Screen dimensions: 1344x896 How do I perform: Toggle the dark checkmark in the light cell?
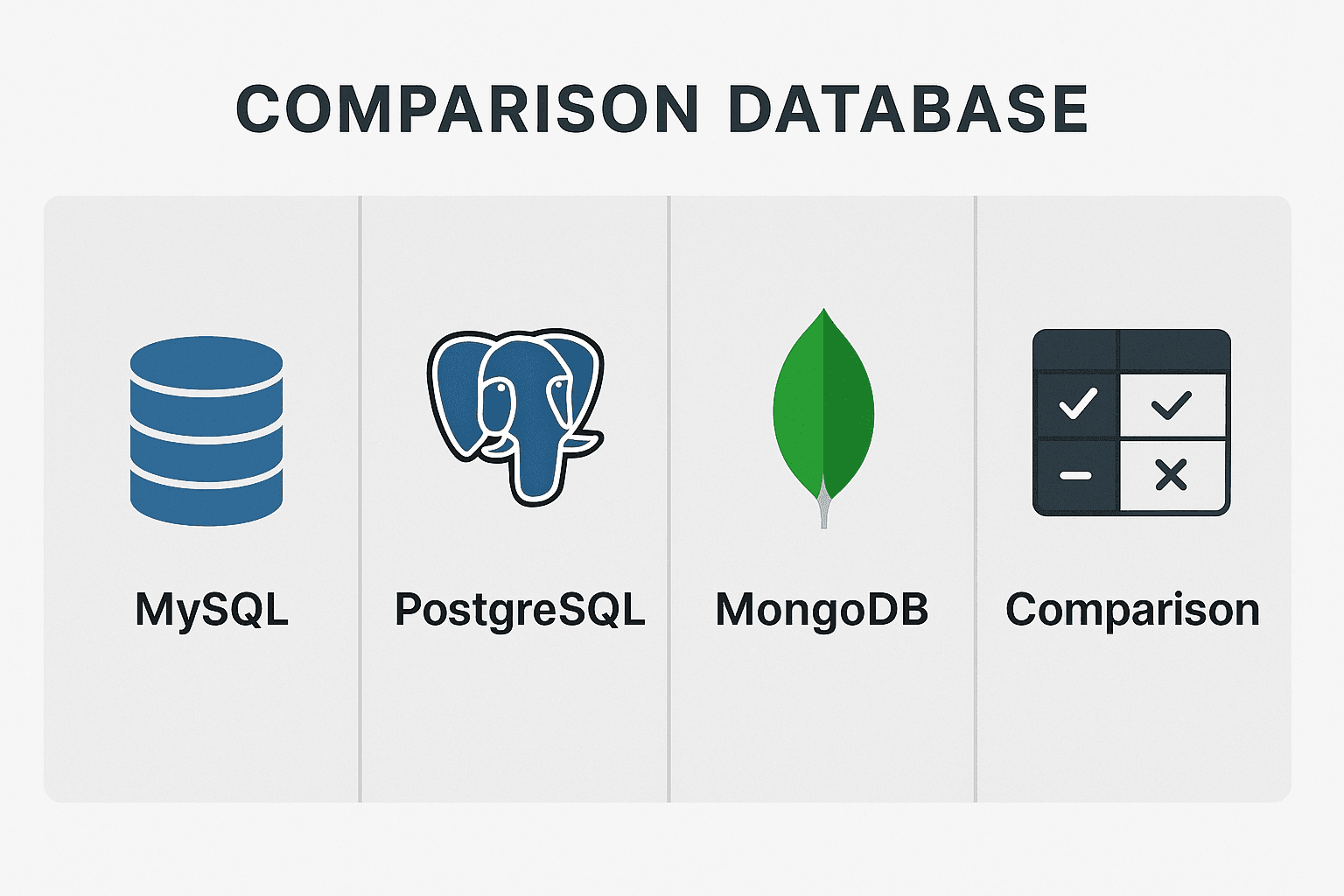(1171, 404)
